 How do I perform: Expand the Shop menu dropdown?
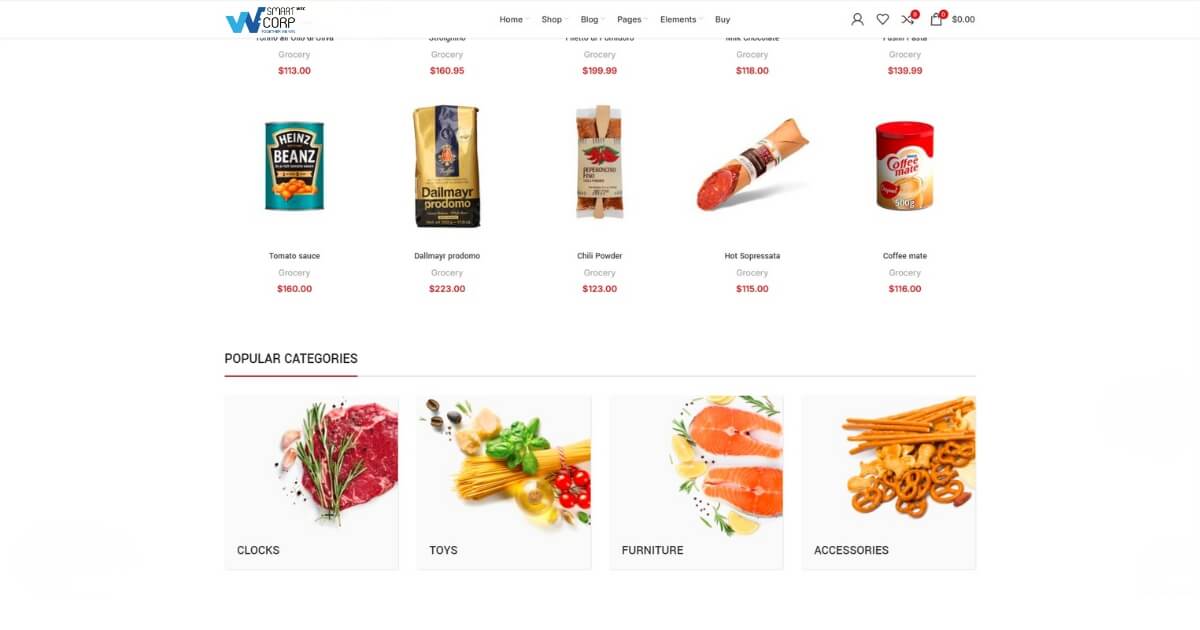[x=554, y=19]
